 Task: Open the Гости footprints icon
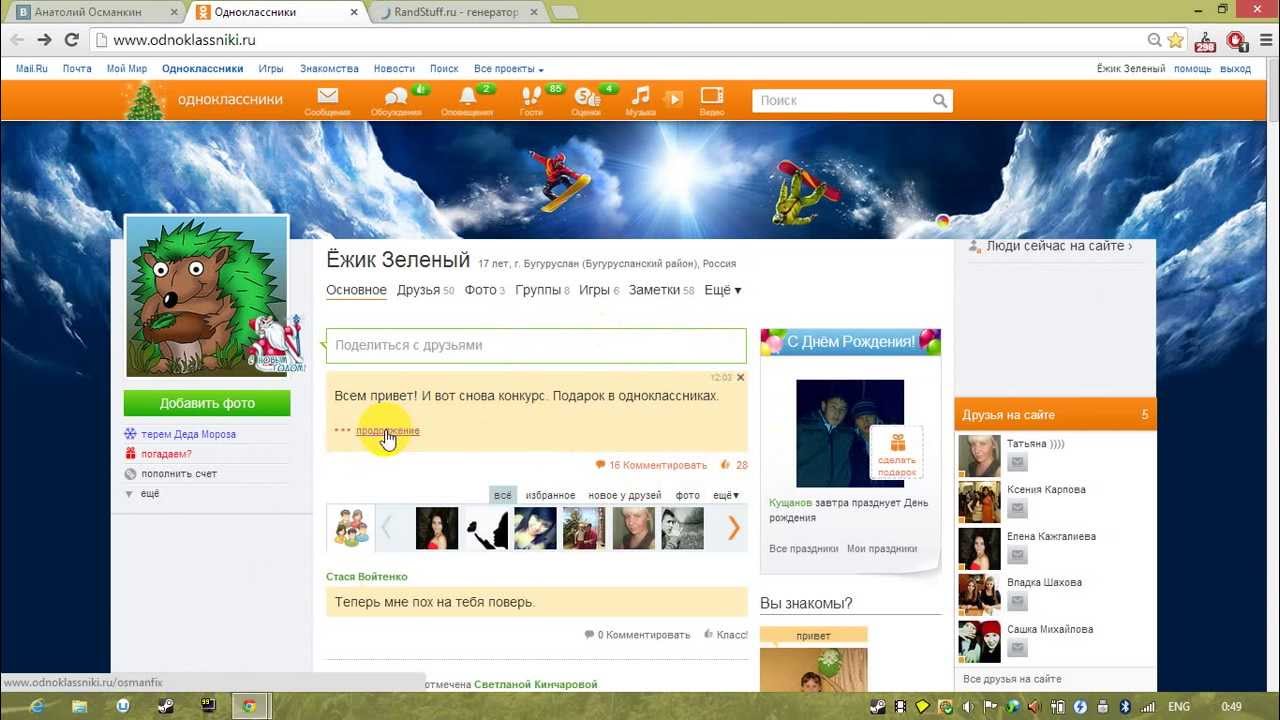pos(531,100)
